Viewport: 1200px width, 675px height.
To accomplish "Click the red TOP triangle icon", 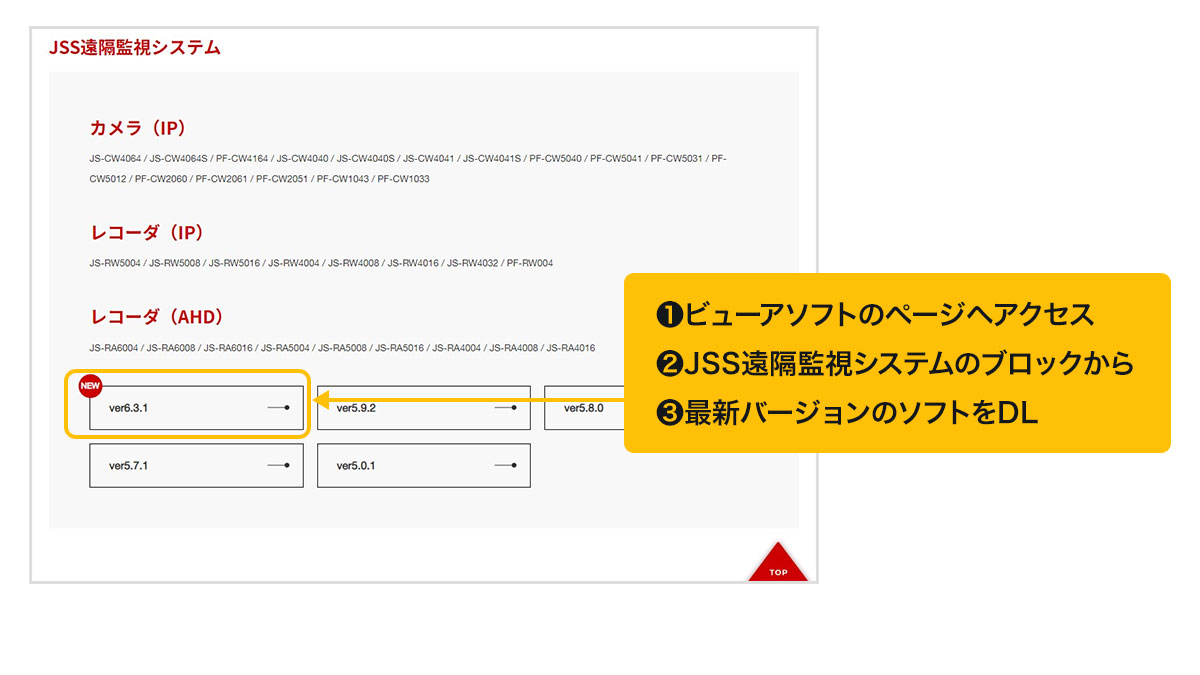I will click(x=778, y=563).
